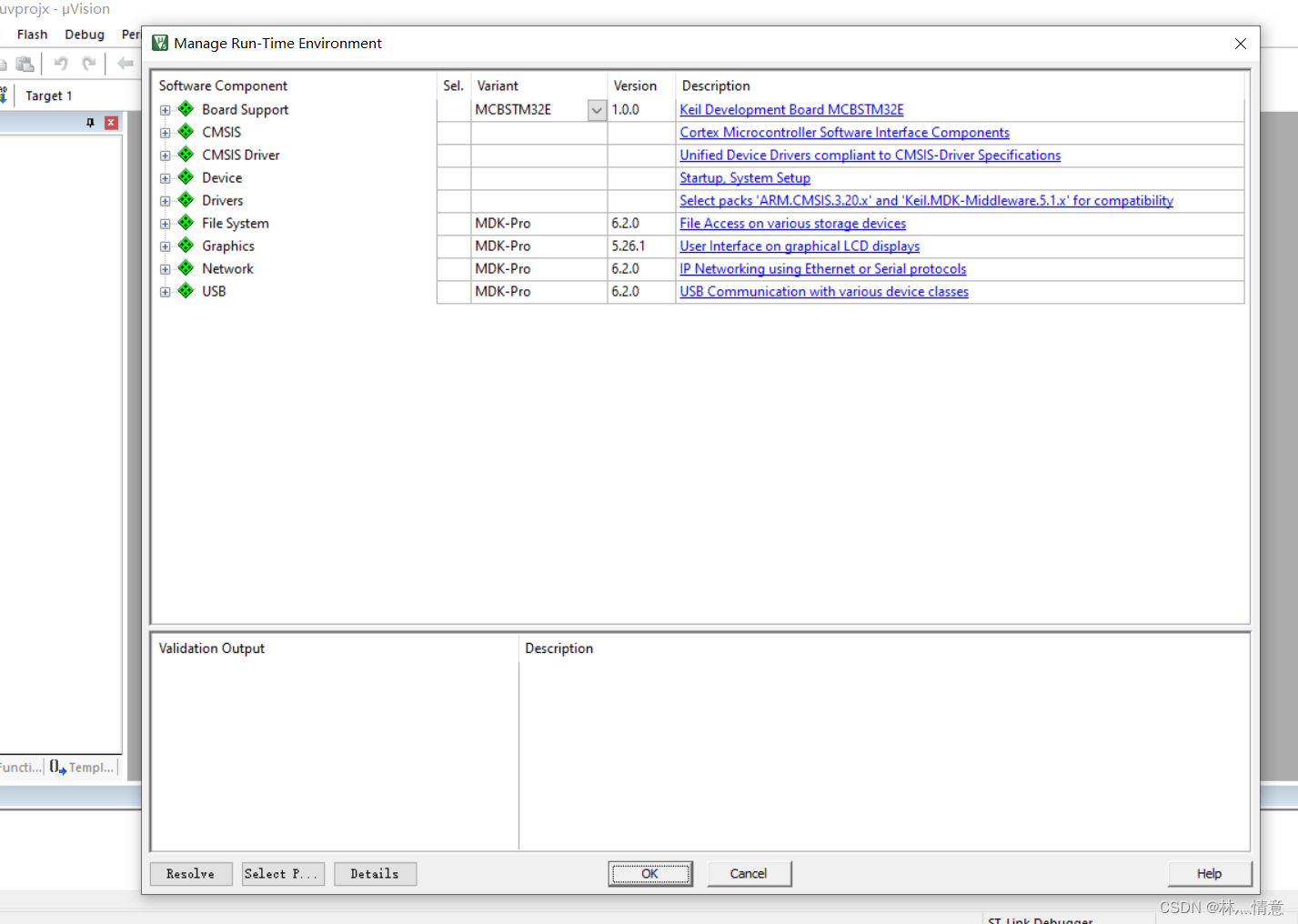
Task: Click the Undo icon in µVision toolbar
Action: (x=61, y=64)
